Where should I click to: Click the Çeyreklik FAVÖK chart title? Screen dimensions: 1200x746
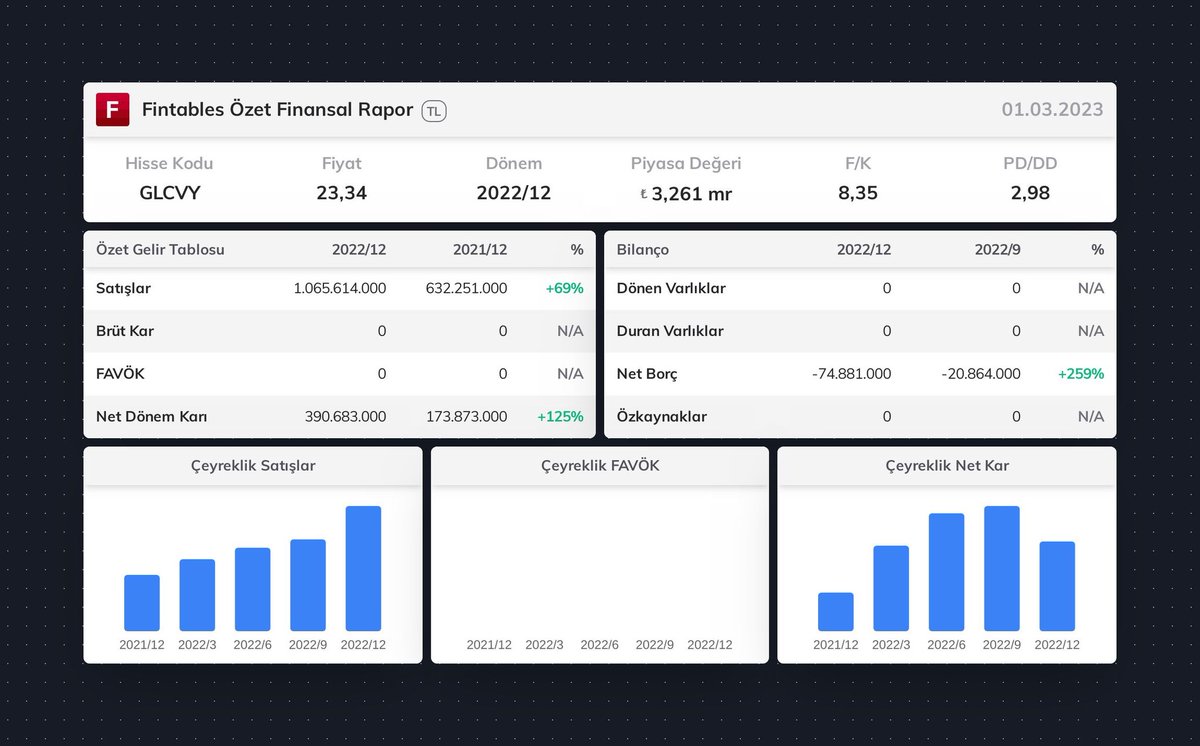point(600,466)
